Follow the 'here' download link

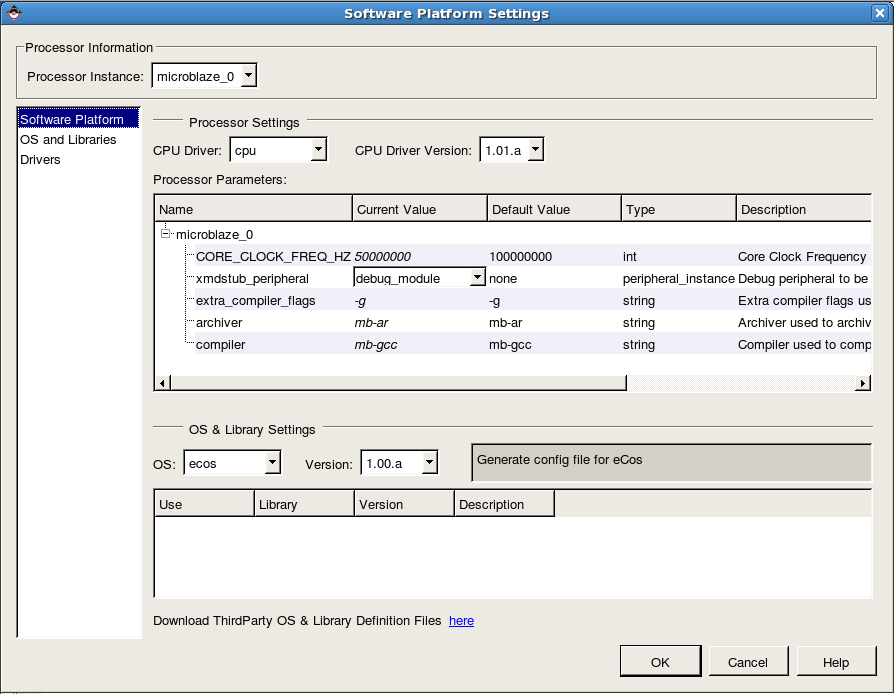coord(461,620)
